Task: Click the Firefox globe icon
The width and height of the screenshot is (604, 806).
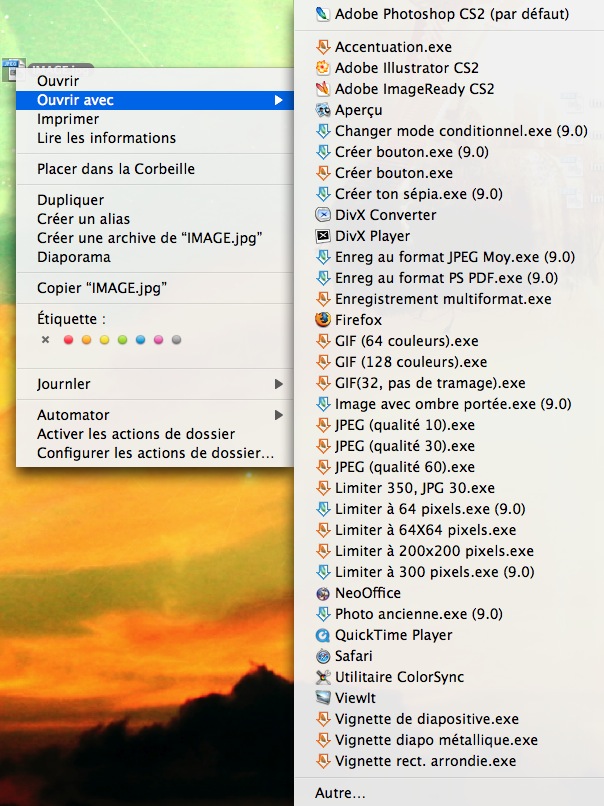Action: pyautogui.click(x=322, y=320)
